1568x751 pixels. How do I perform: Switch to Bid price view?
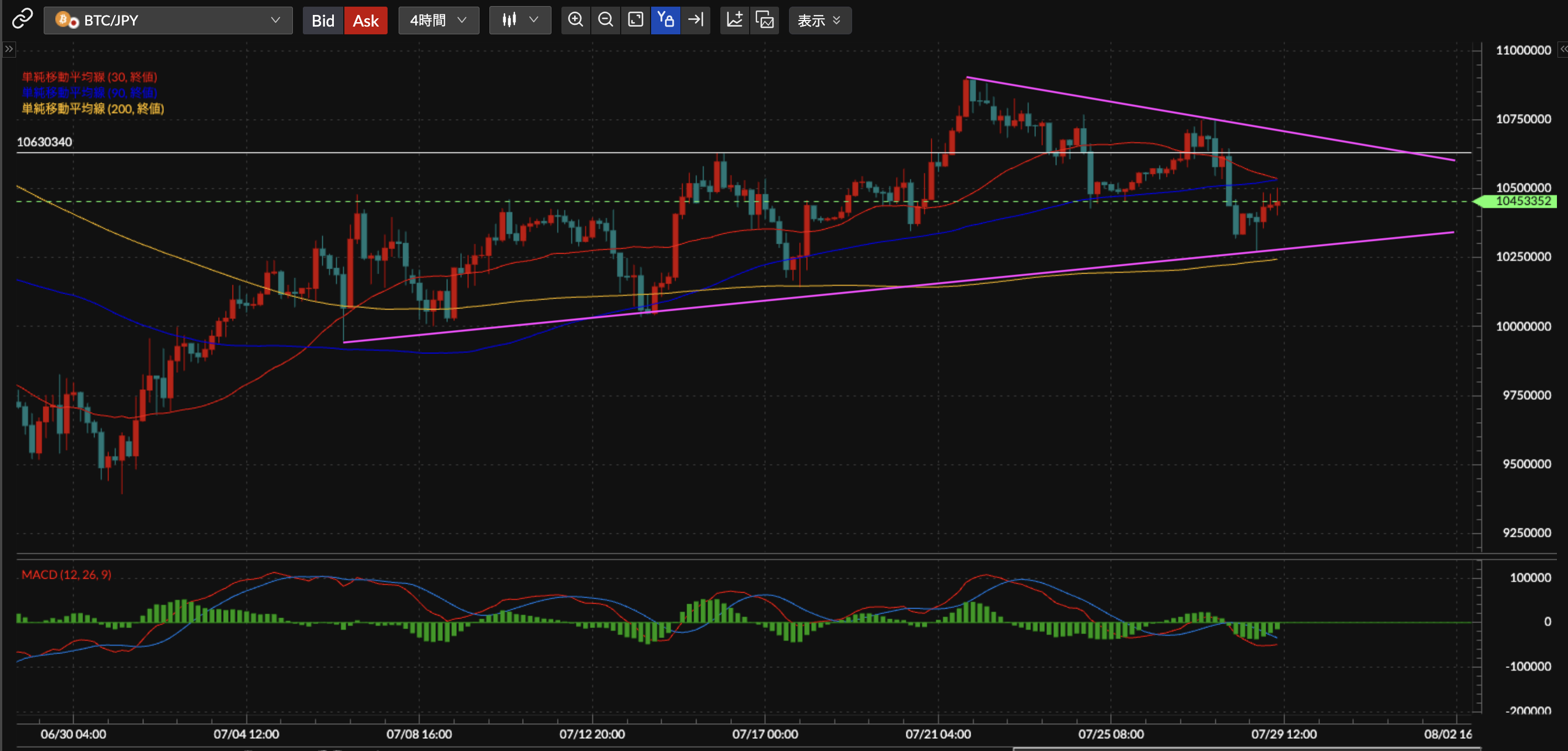coord(323,20)
